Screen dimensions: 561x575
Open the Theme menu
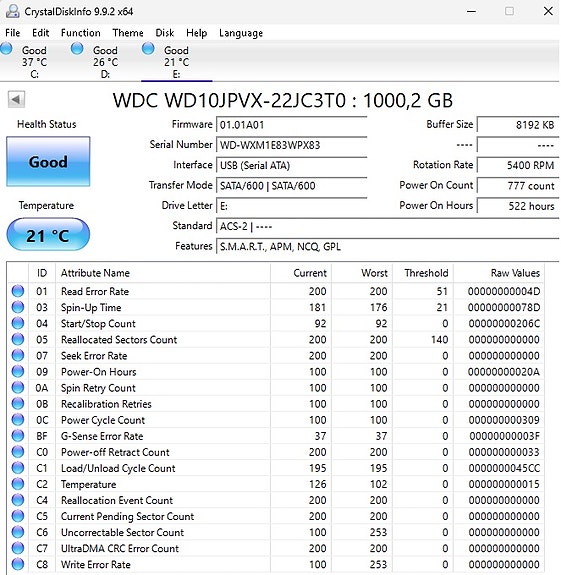tap(128, 33)
